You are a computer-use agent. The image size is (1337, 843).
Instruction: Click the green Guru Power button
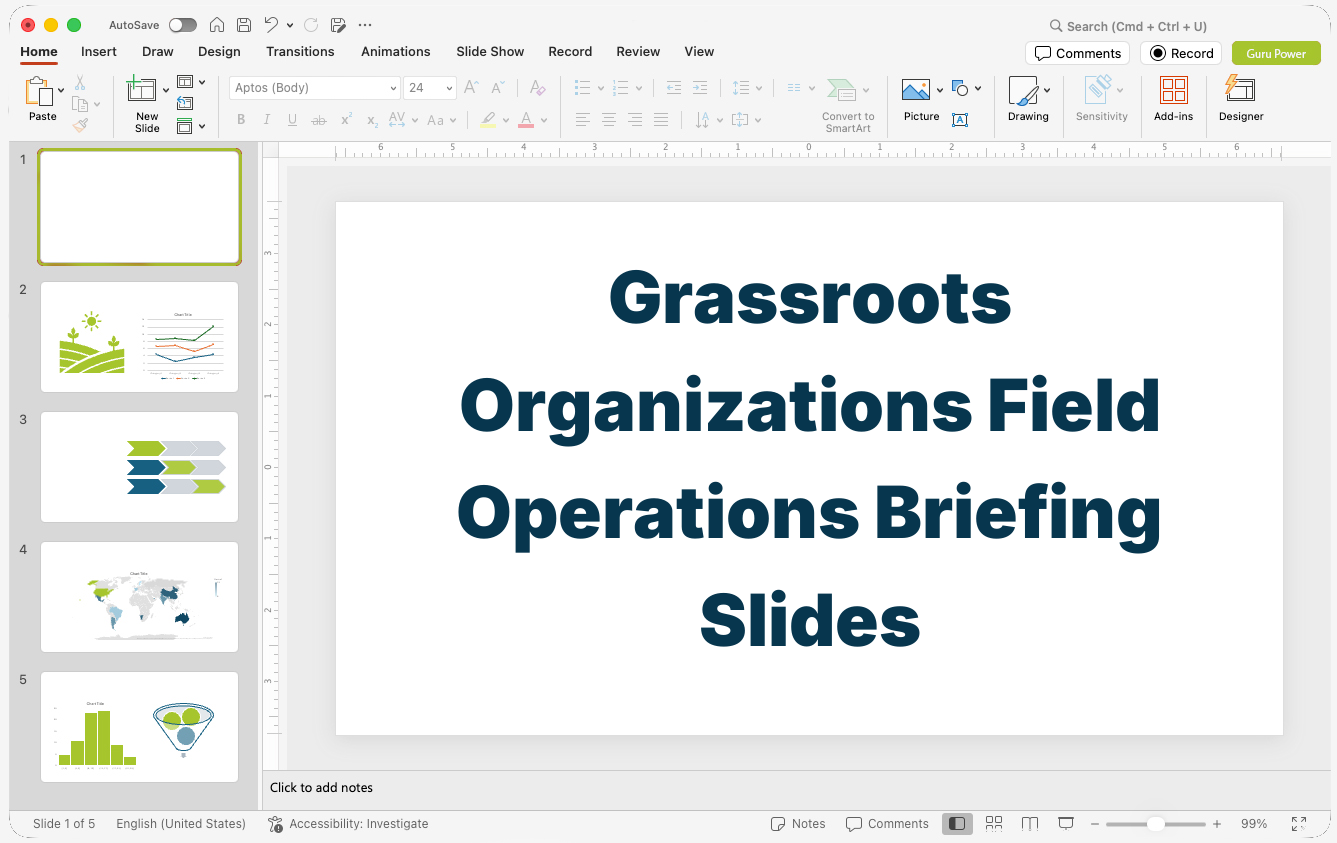click(x=1276, y=53)
